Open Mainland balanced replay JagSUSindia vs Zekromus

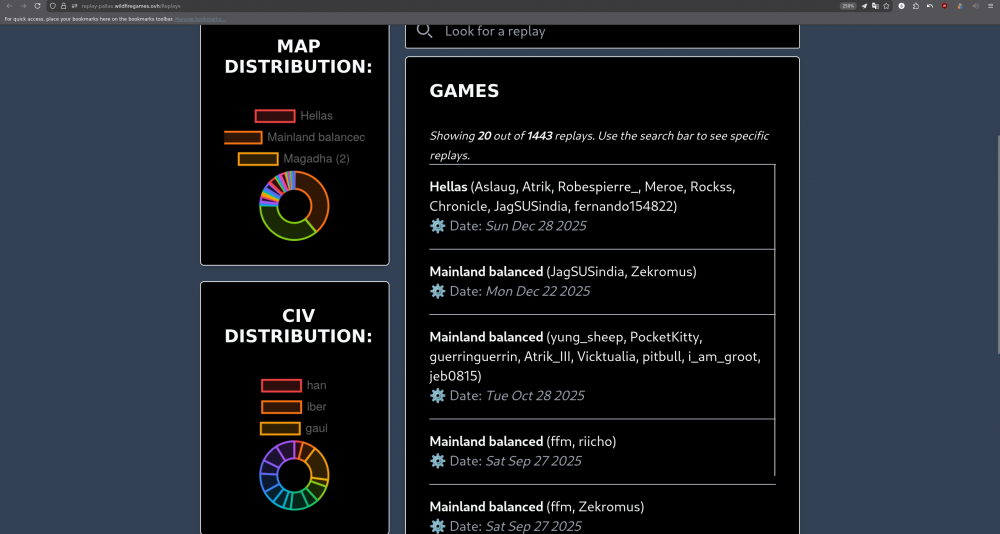(x=486, y=271)
